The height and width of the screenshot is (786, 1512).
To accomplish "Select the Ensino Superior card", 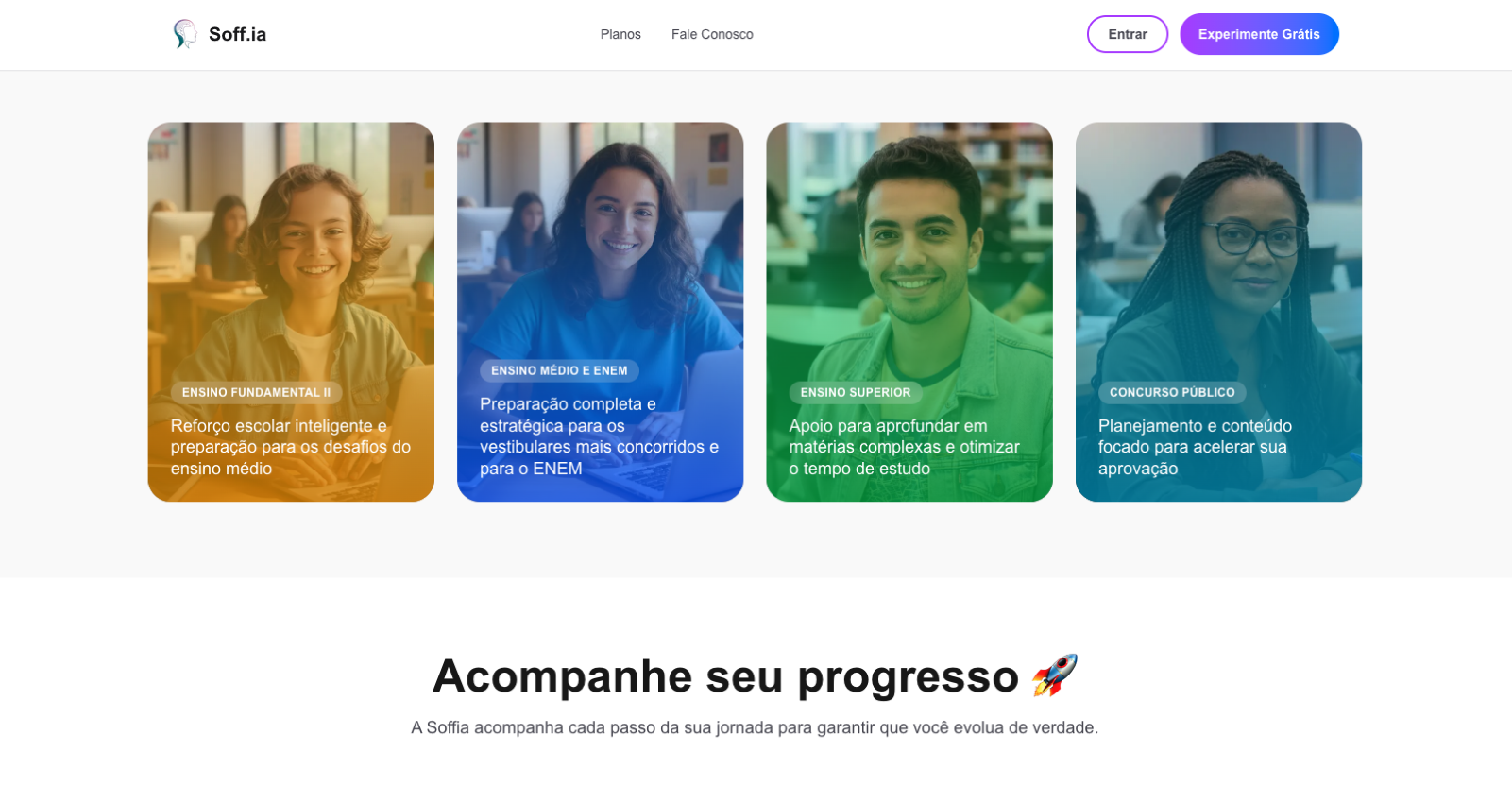I will (x=909, y=312).
